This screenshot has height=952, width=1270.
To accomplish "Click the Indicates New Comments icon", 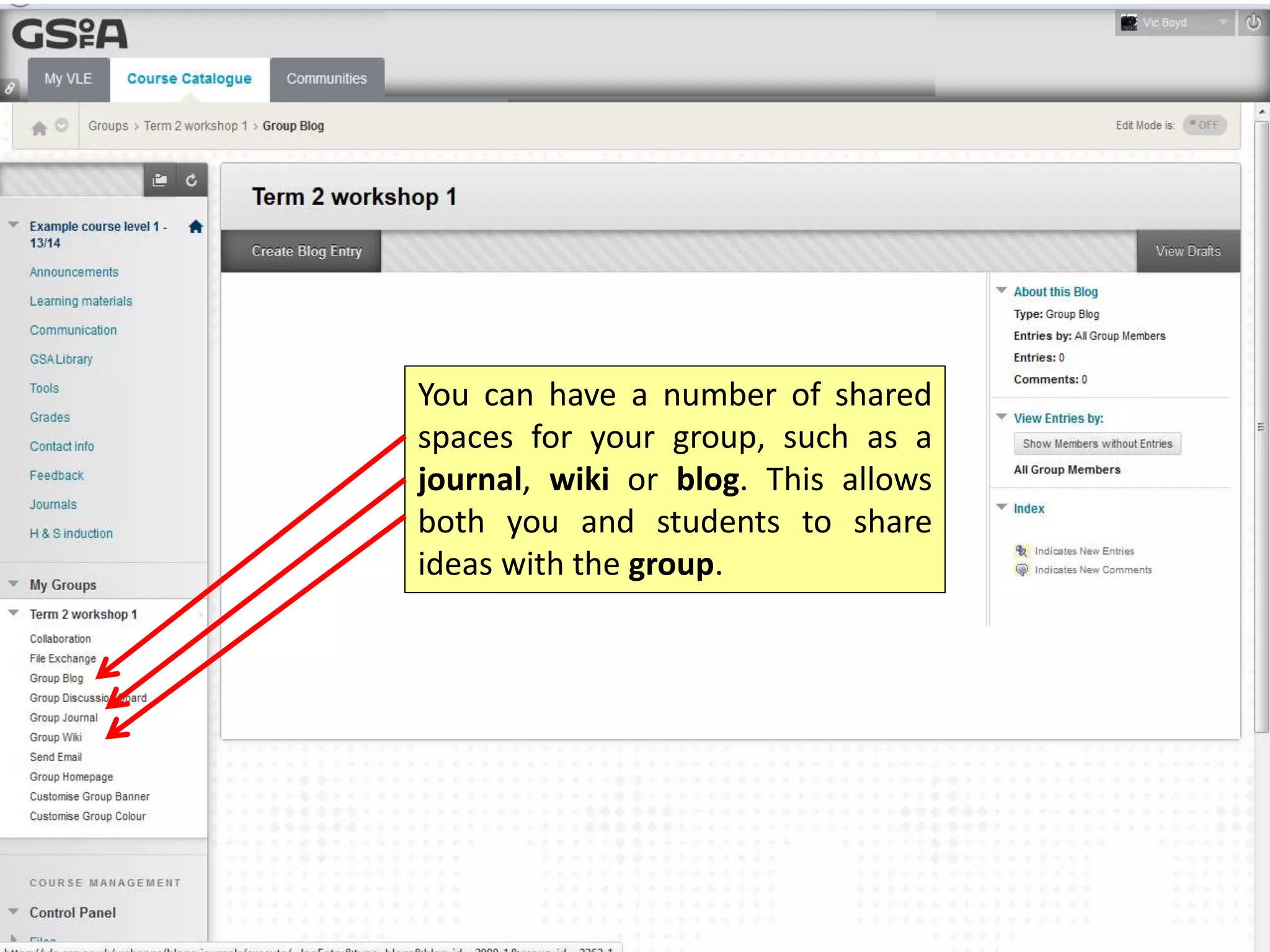I will coord(1021,570).
